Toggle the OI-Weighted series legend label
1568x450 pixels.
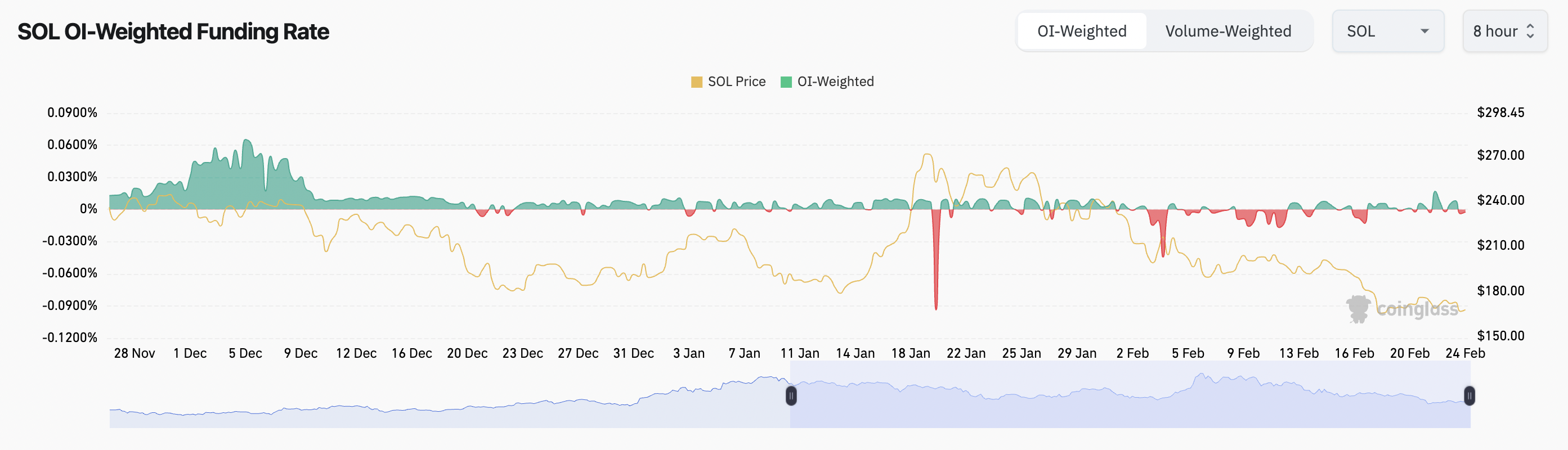point(835,82)
